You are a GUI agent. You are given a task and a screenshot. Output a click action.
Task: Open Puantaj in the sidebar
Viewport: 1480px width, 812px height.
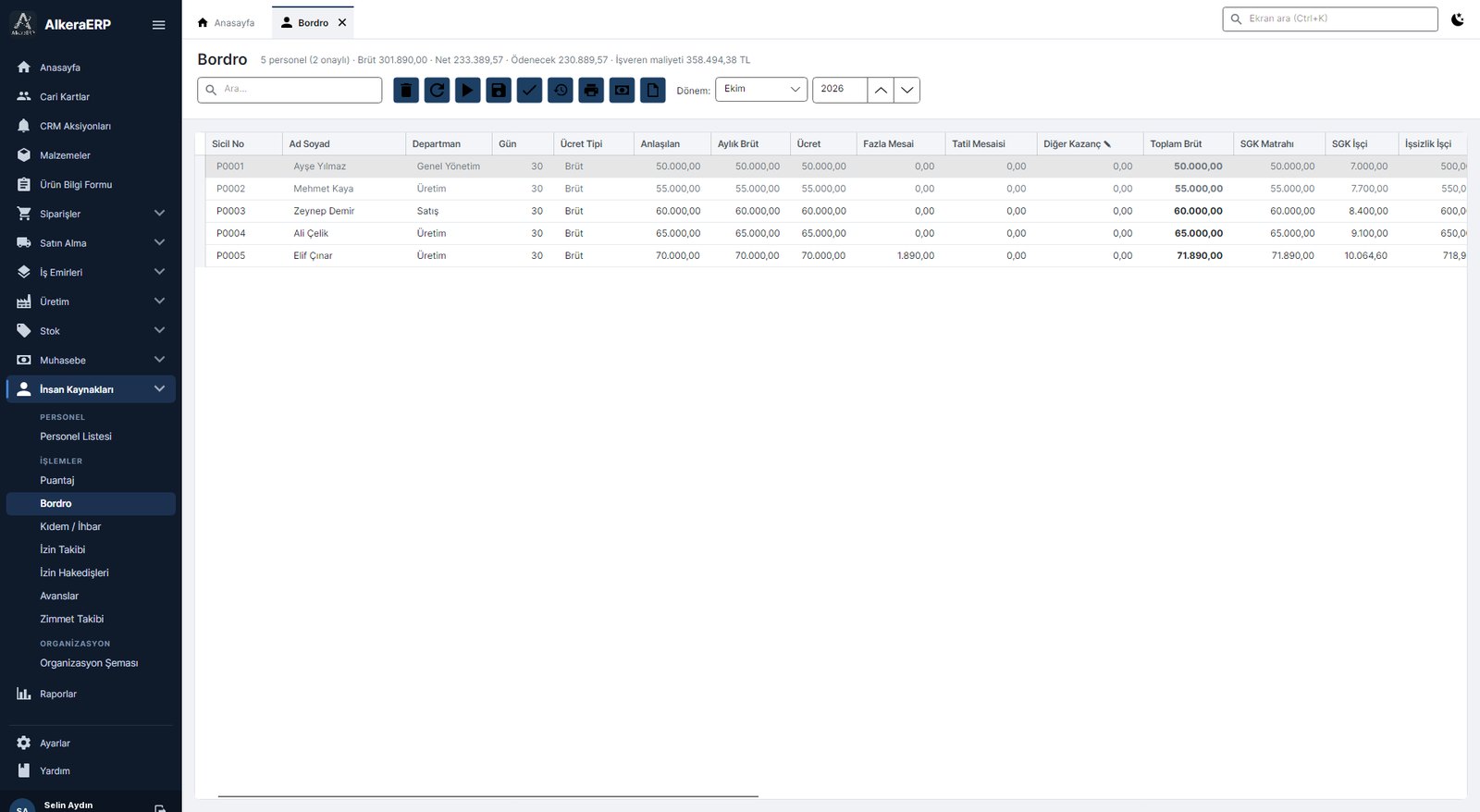pos(91,480)
